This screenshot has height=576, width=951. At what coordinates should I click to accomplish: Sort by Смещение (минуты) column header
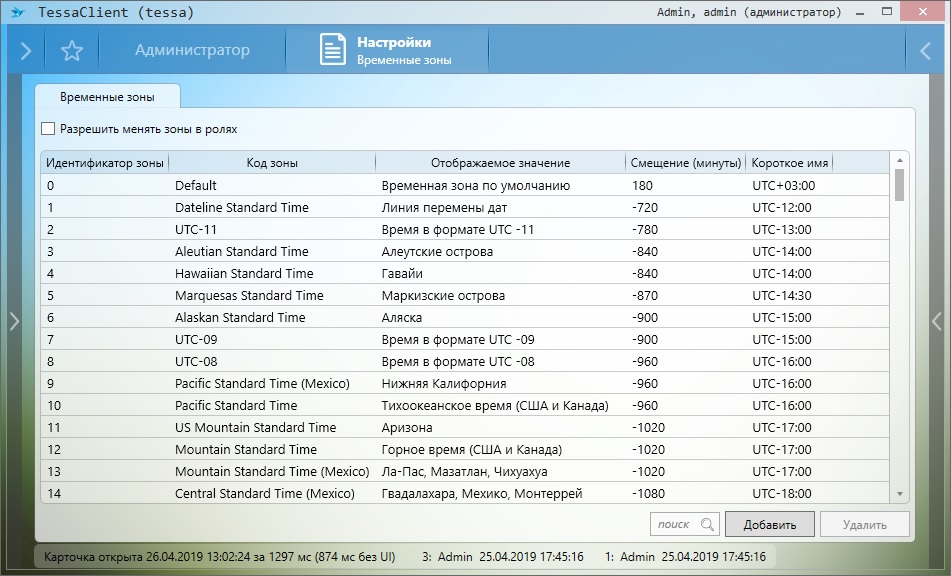pos(686,163)
